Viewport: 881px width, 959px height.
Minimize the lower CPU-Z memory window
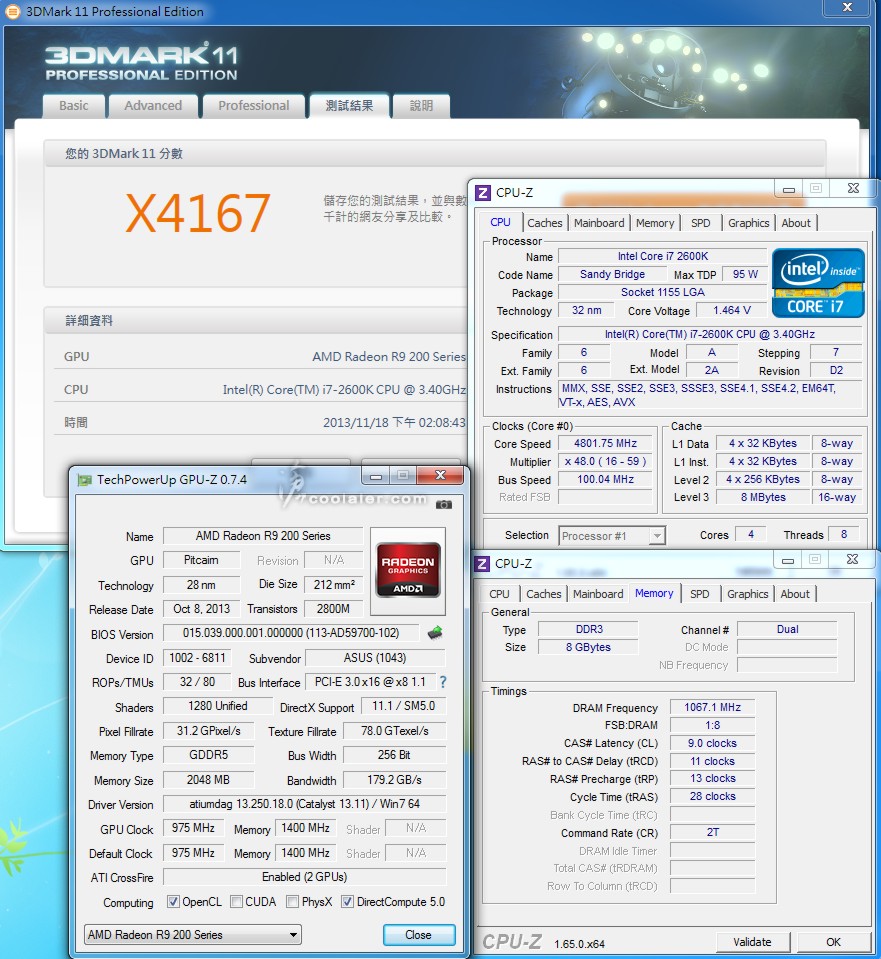(787, 560)
